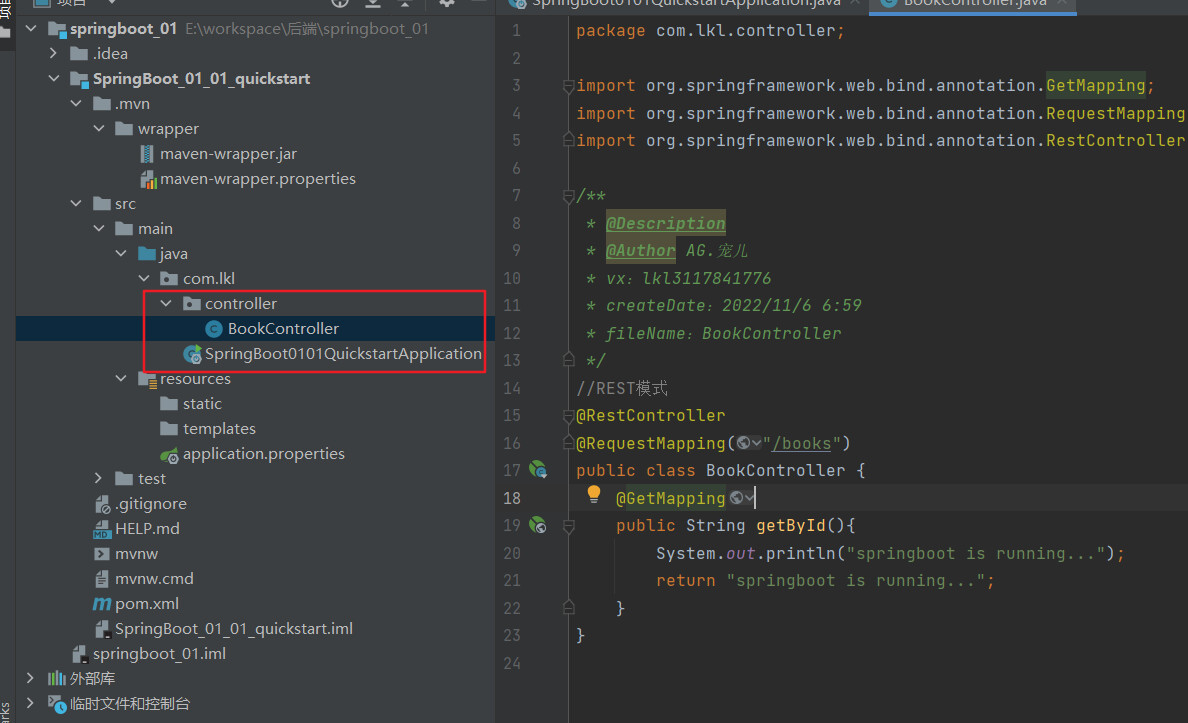Screen dimensions: 1188x723
Task: Click the globe icon after @GetMapping
Action: coord(737,498)
